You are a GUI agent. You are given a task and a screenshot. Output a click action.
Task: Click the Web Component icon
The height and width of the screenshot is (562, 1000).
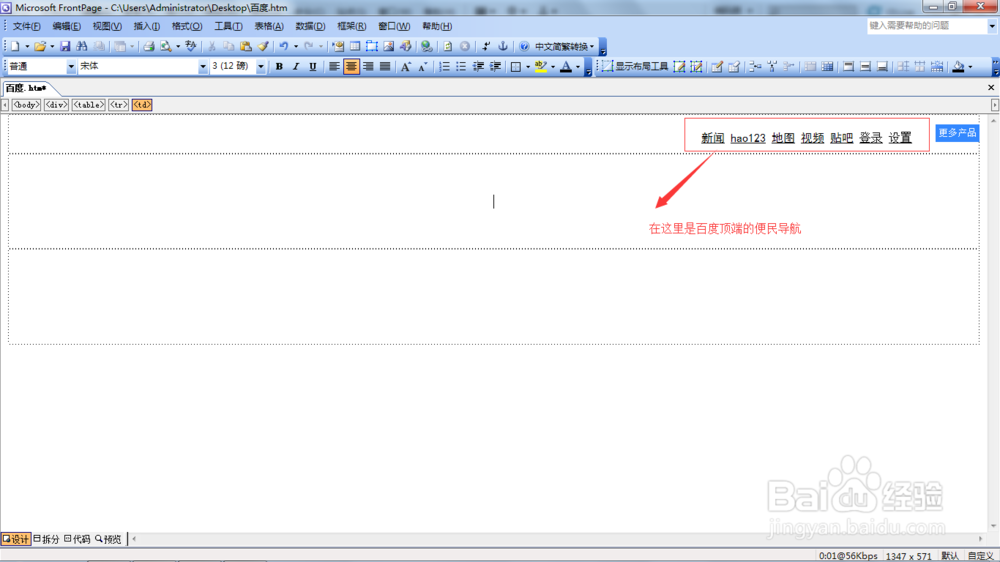tap(338, 47)
